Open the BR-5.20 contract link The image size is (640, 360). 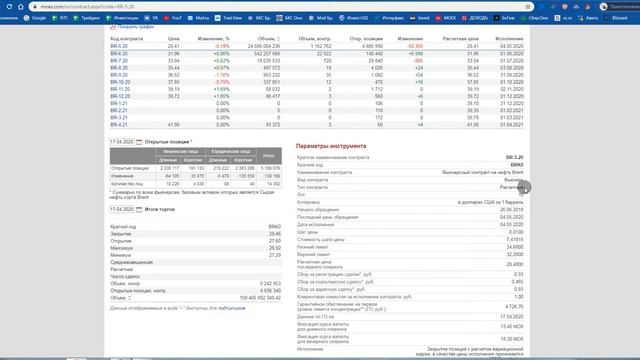(119, 46)
